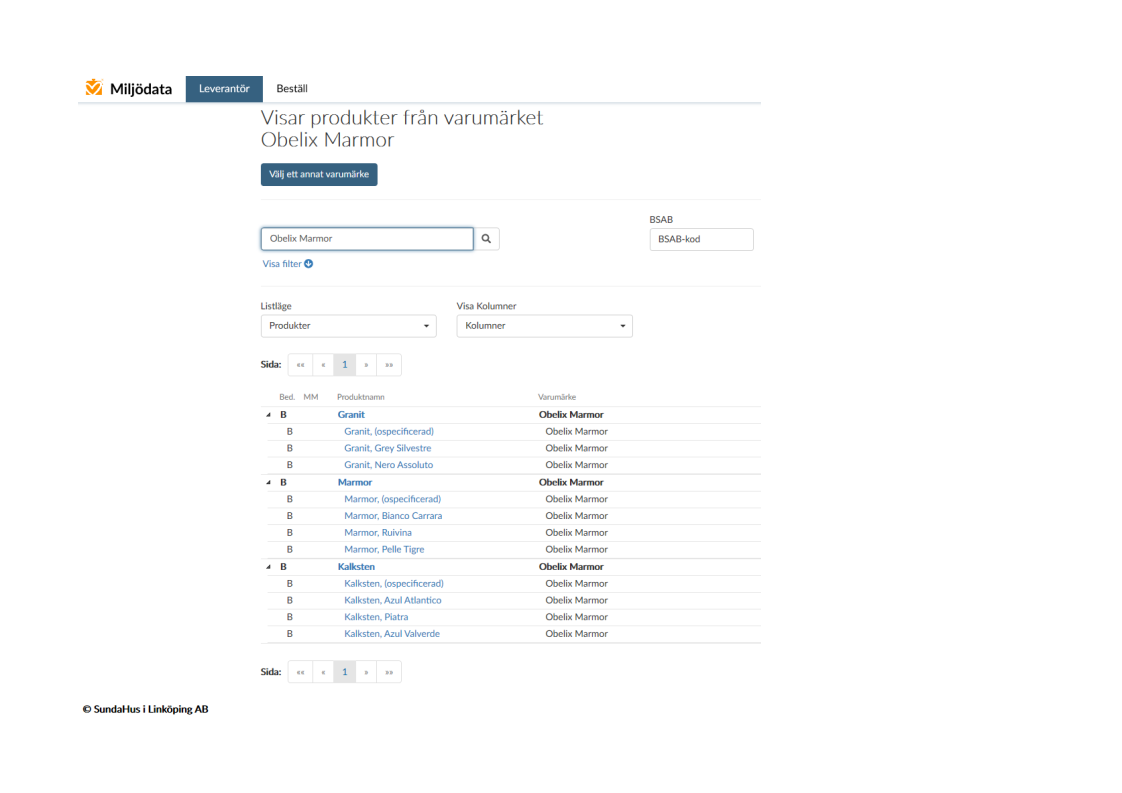Click the Bed. column header
This screenshot has width=1122, height=793.
287,397
